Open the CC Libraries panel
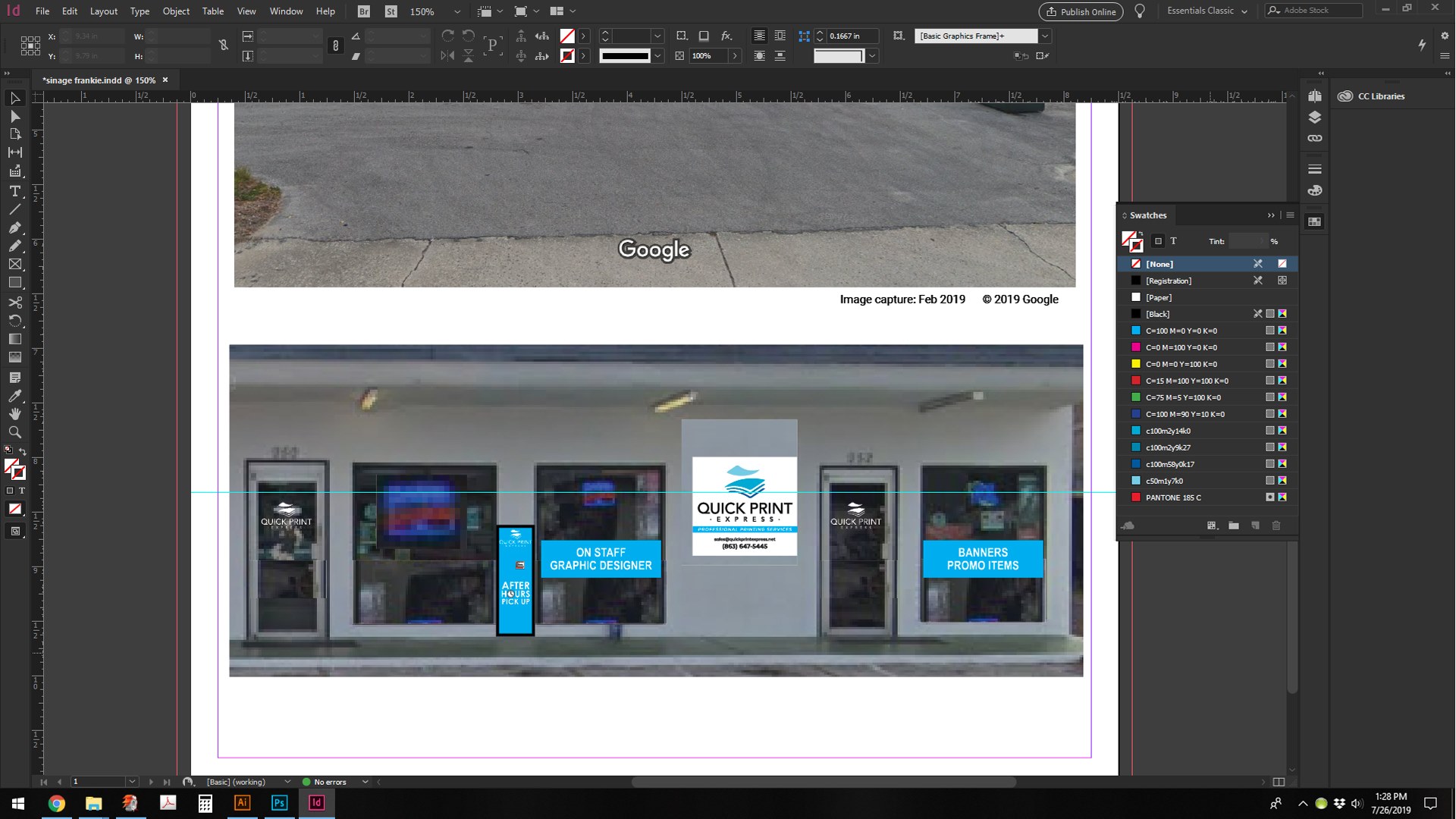Image resolution: width=1456 pixels, height=819 pixels. tap(1373, 96)
